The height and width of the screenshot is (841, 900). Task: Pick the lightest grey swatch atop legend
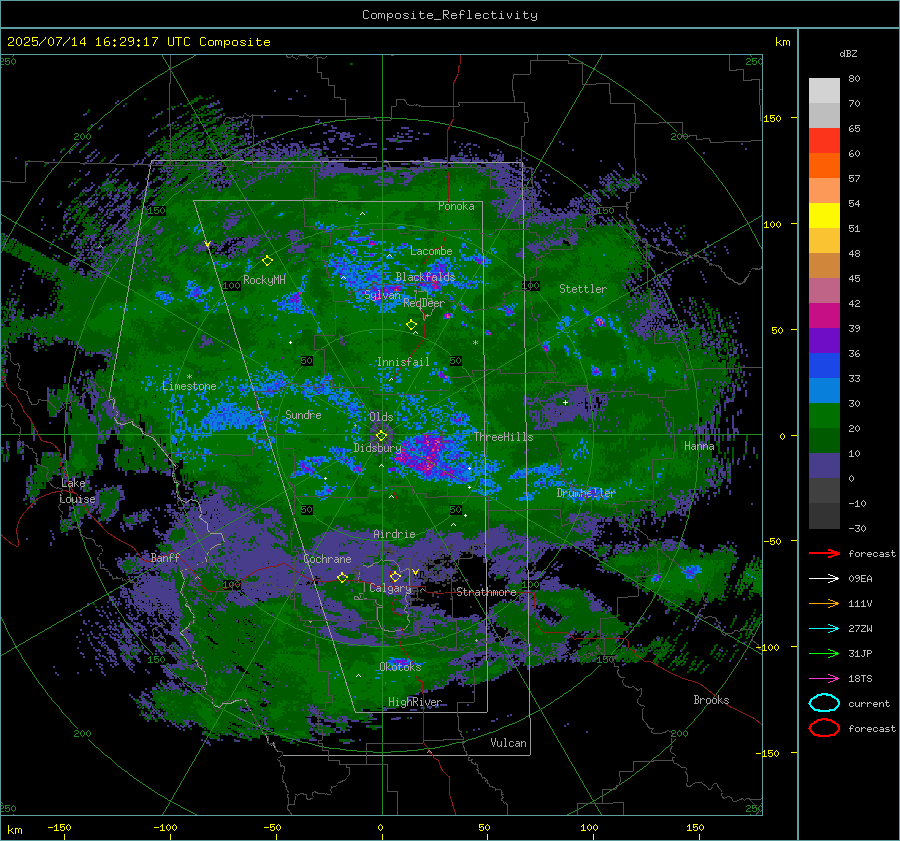coord(824,91)
